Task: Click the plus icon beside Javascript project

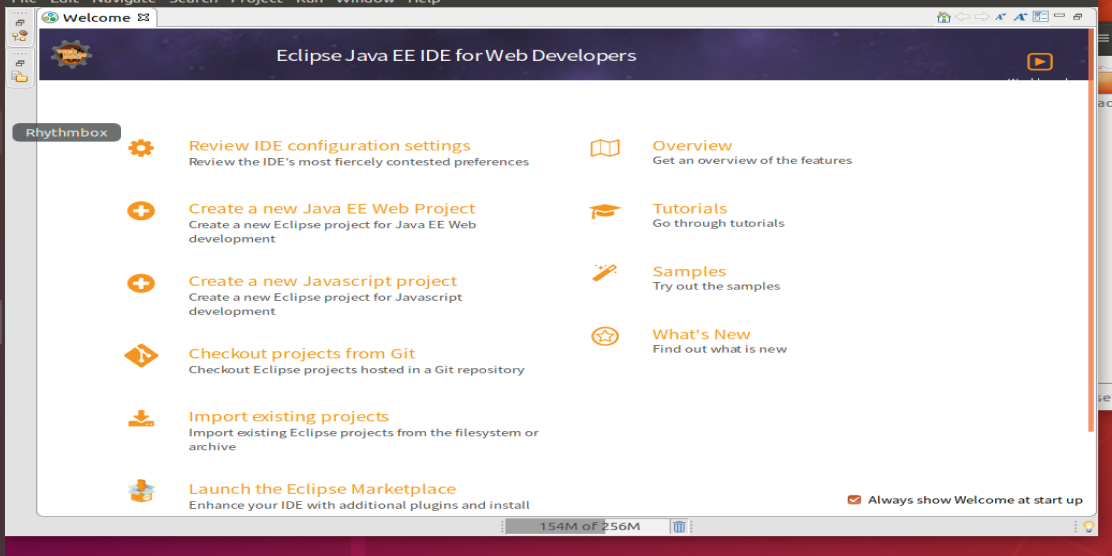Action: click(x=141, y=283)
